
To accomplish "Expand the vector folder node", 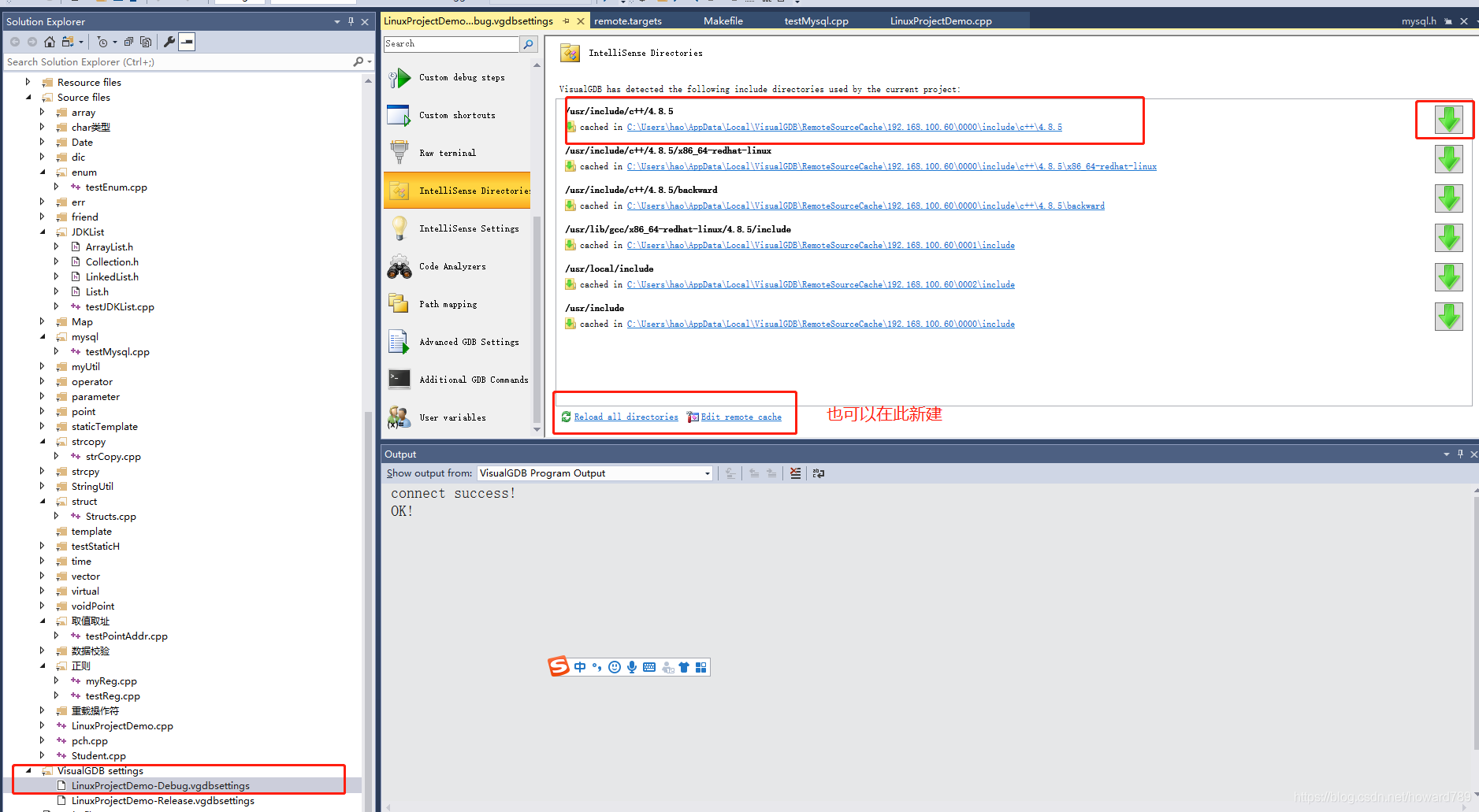I will pos(43,576).
